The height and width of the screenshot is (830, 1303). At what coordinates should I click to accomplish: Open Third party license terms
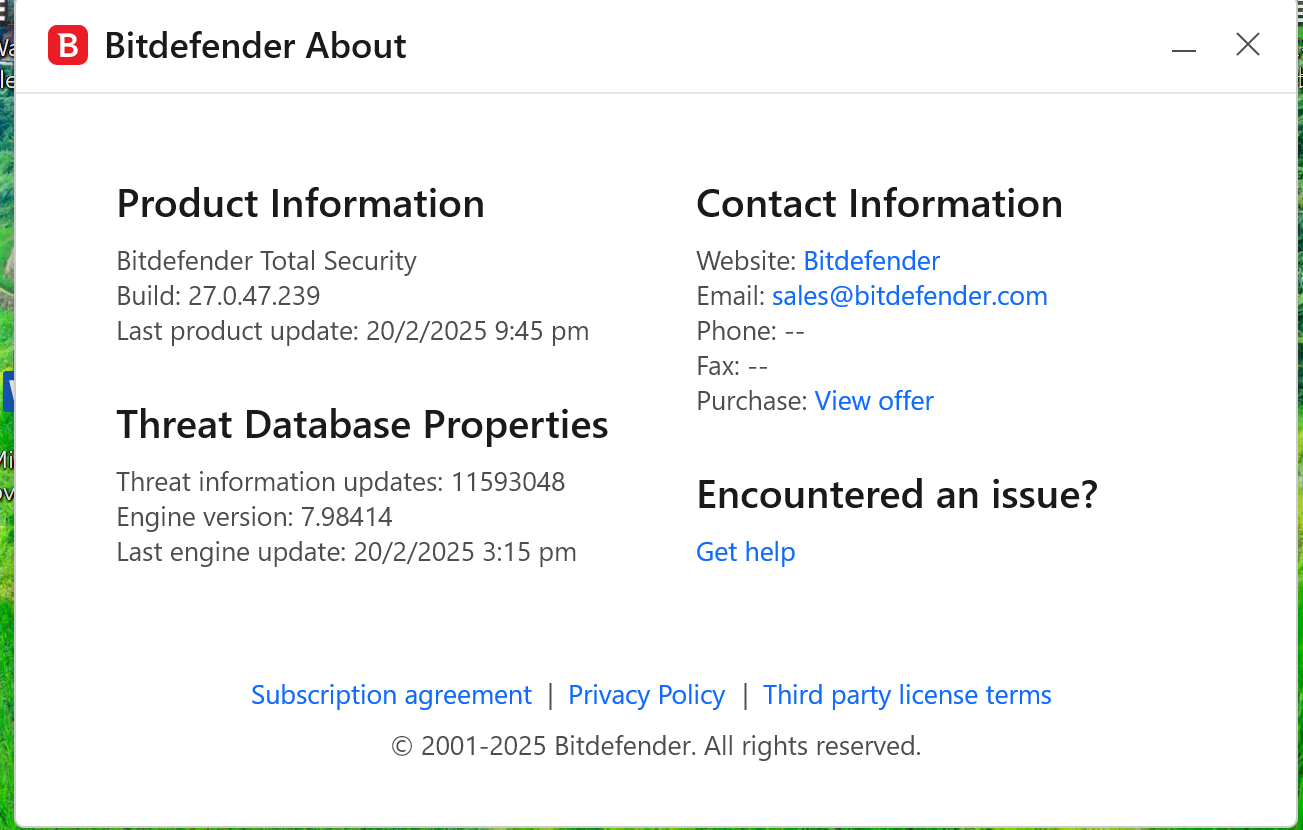907,696
